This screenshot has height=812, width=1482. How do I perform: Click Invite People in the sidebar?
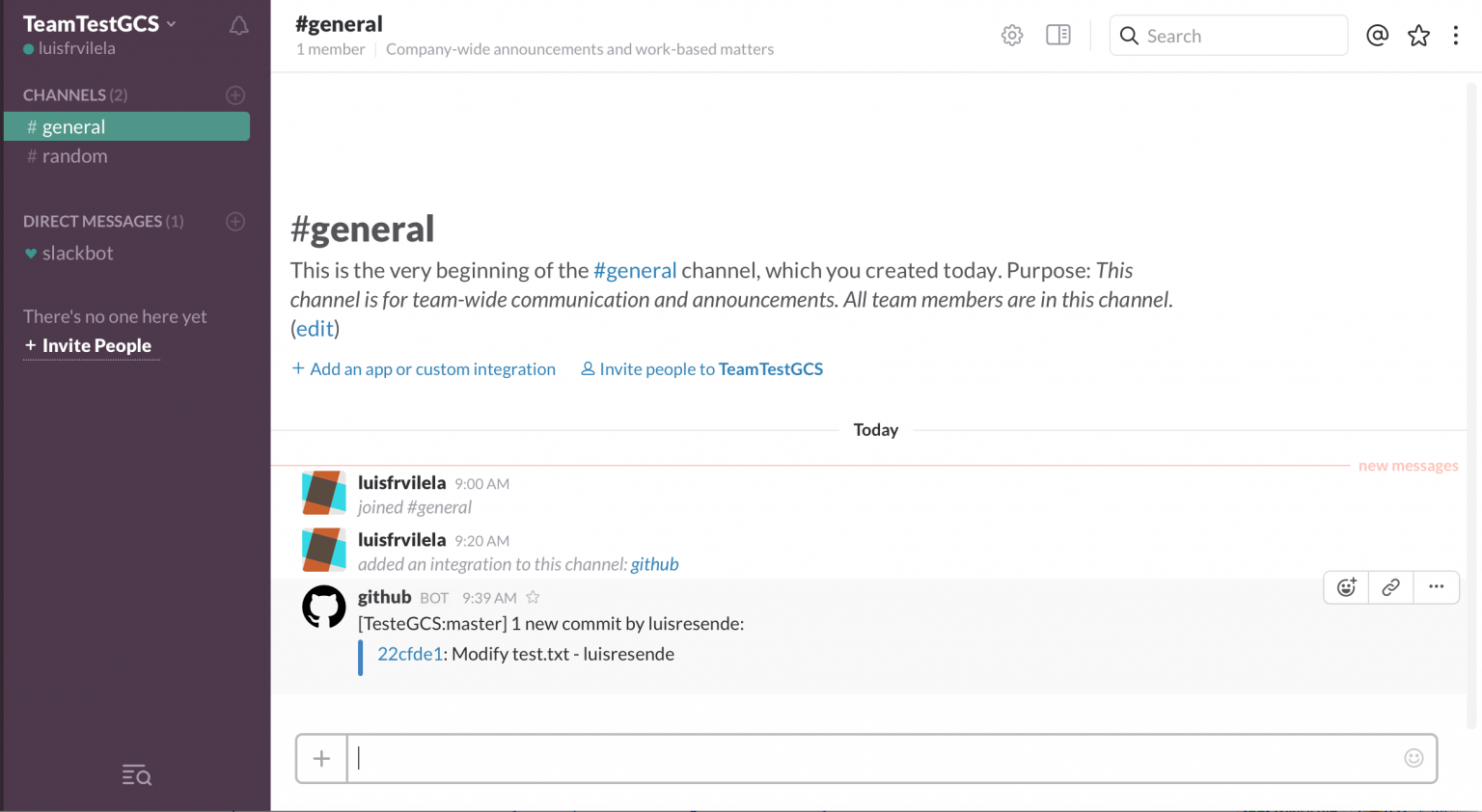[x=91, y=345]
